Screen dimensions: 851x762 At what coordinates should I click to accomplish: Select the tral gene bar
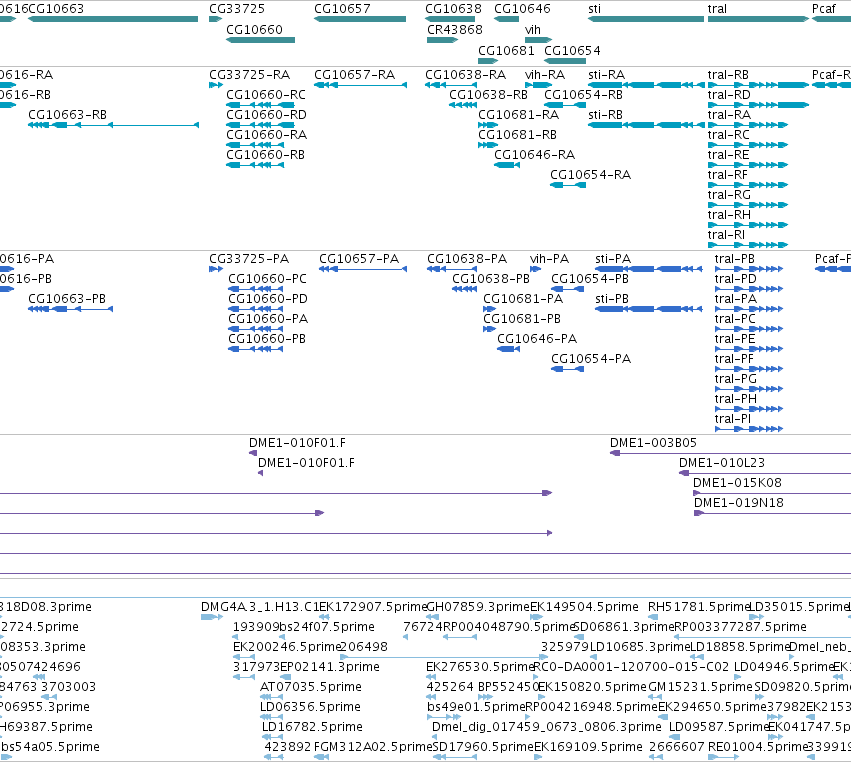[x=758, y=19]
